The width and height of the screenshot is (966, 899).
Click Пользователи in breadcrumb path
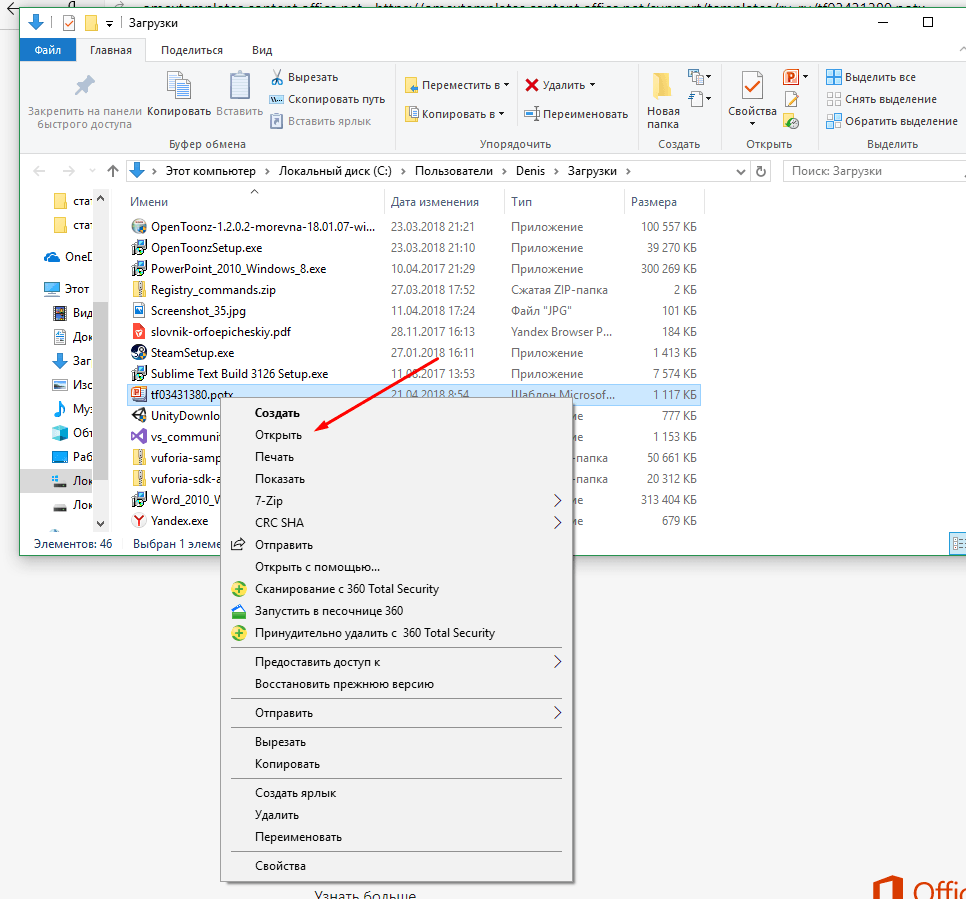pyautogui.click(x=453, y=171)
